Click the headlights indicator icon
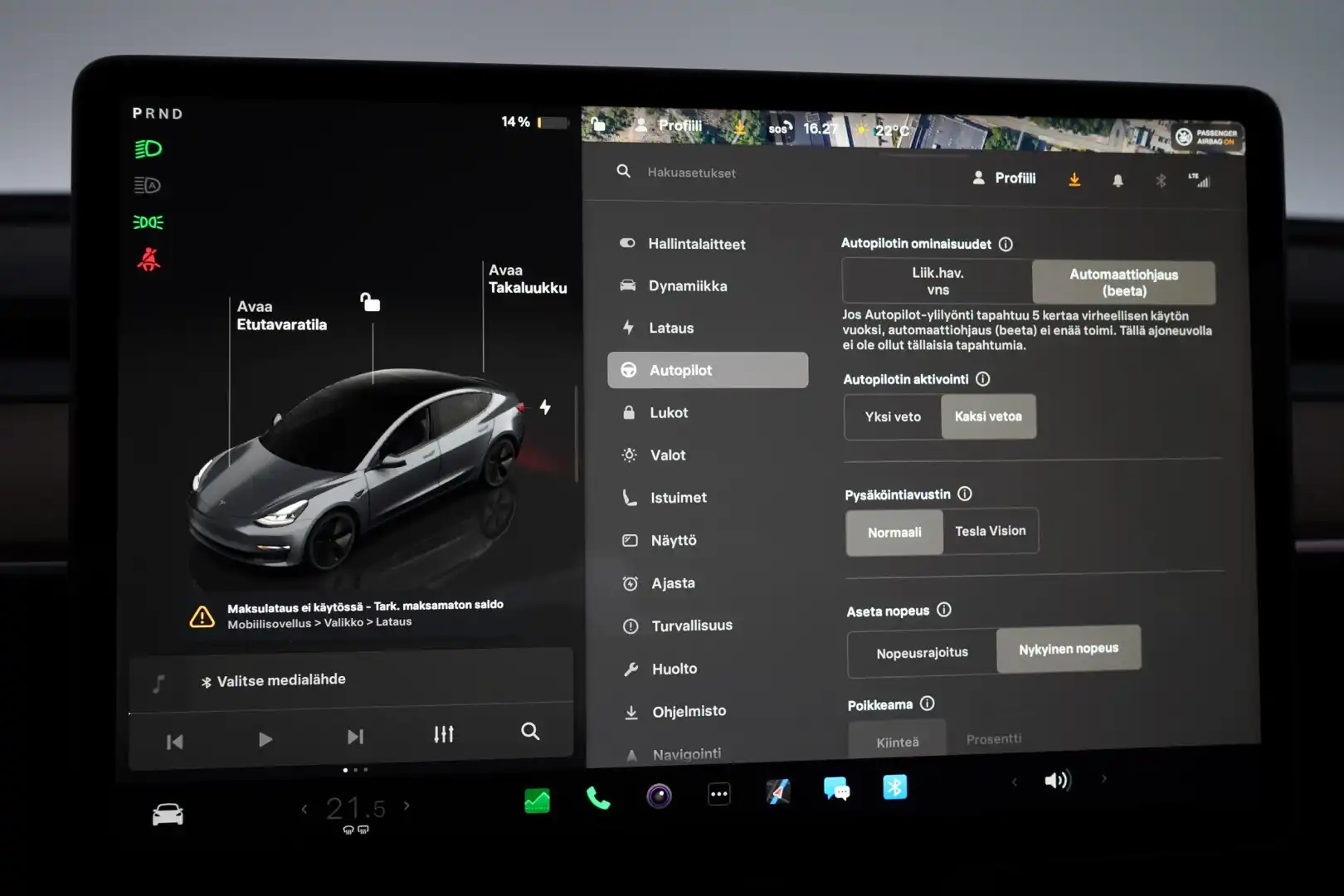The image size is (1344, 896). click(148, 149)
